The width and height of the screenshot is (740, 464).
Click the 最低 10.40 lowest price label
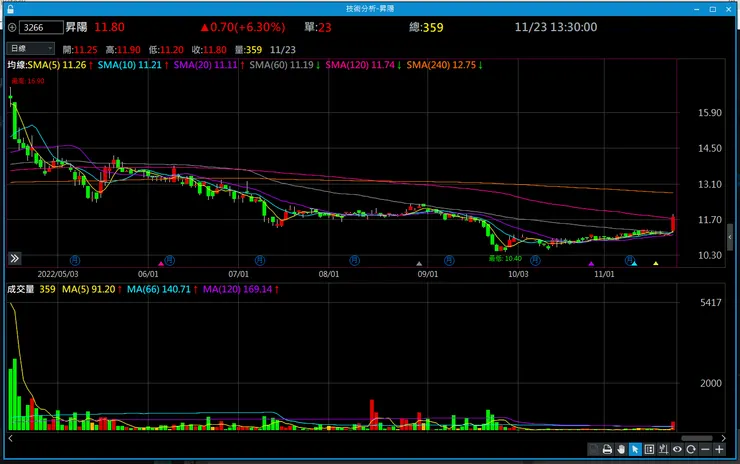(505, 259)
